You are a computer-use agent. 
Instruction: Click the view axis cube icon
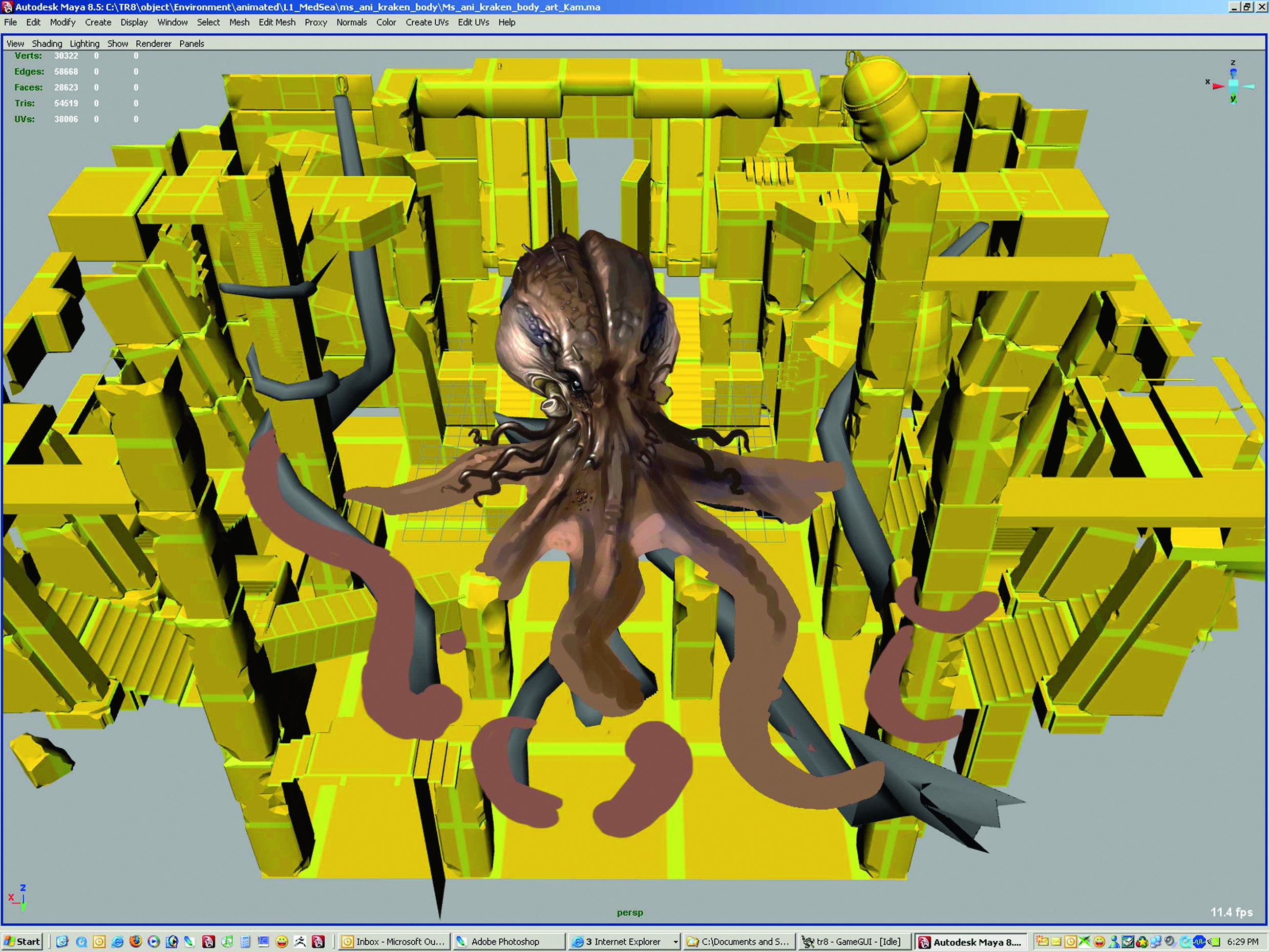click(1233, 84)
